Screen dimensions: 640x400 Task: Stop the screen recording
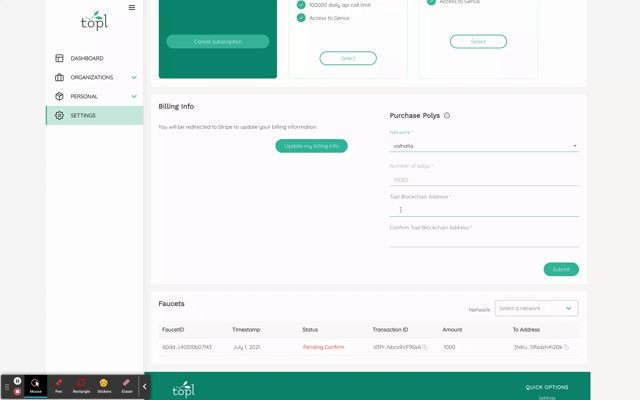point(18,391)
